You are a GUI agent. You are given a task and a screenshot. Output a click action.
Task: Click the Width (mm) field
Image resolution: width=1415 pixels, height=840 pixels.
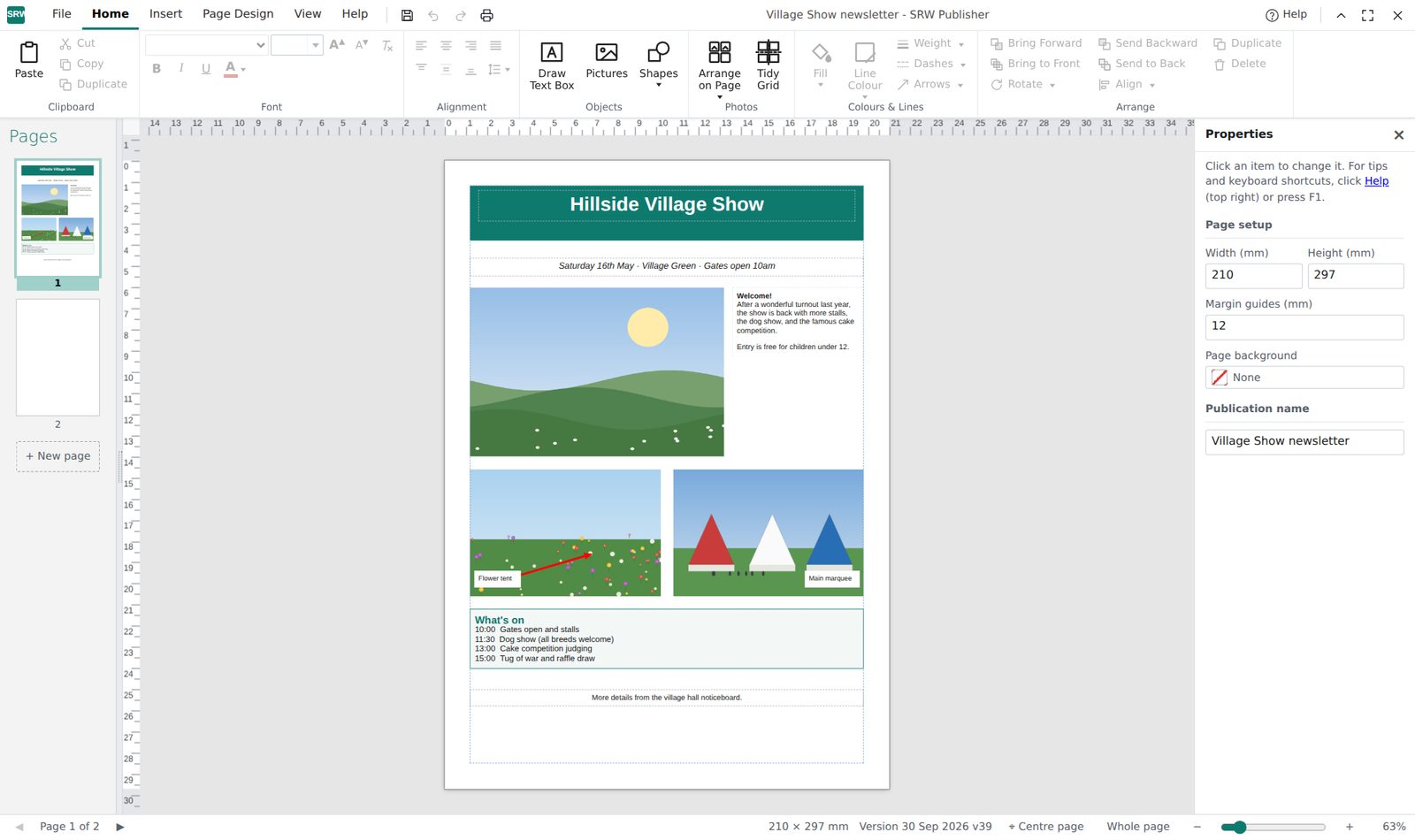point(1253,275)
